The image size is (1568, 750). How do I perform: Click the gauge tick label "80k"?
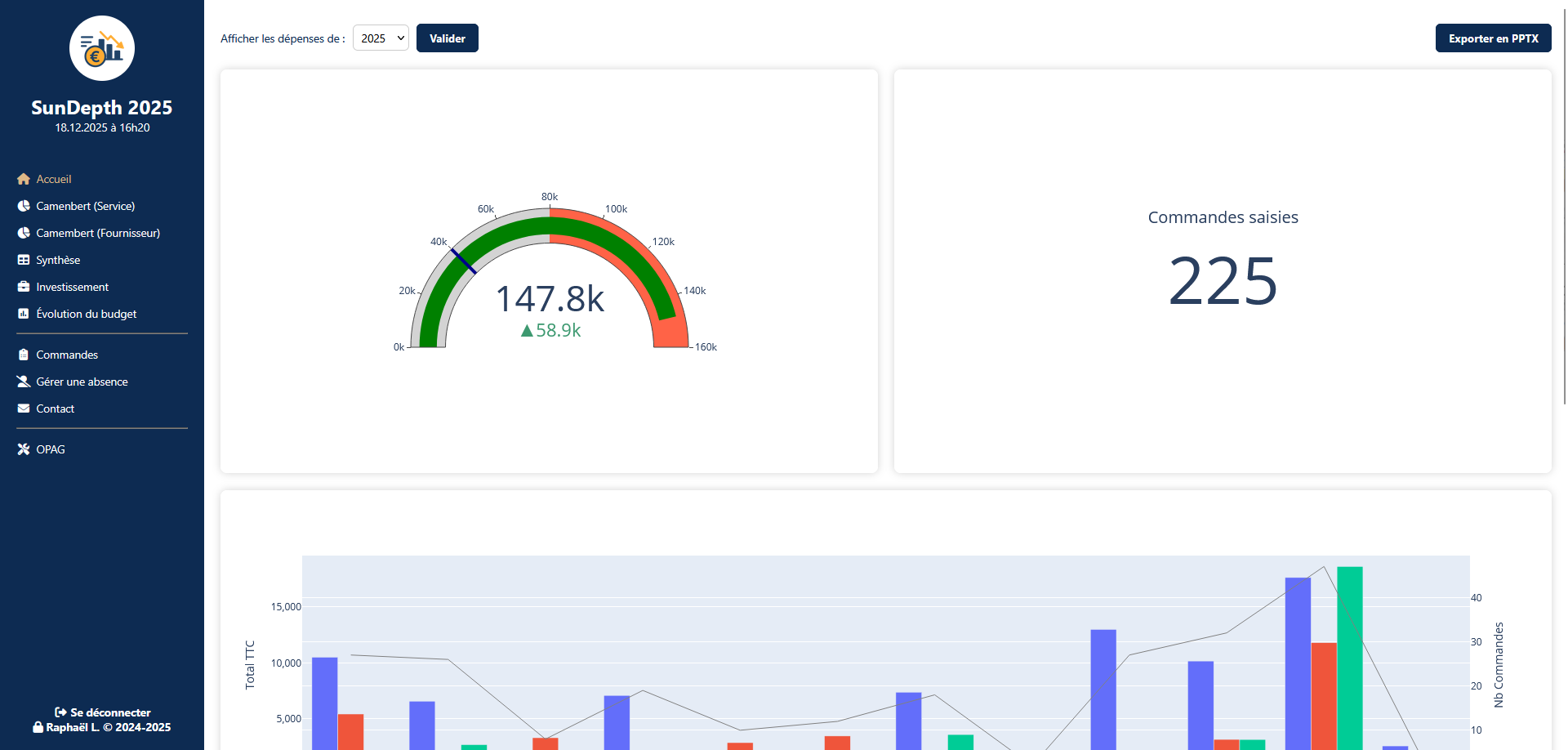pyautogui.click(x=550, y=197)
